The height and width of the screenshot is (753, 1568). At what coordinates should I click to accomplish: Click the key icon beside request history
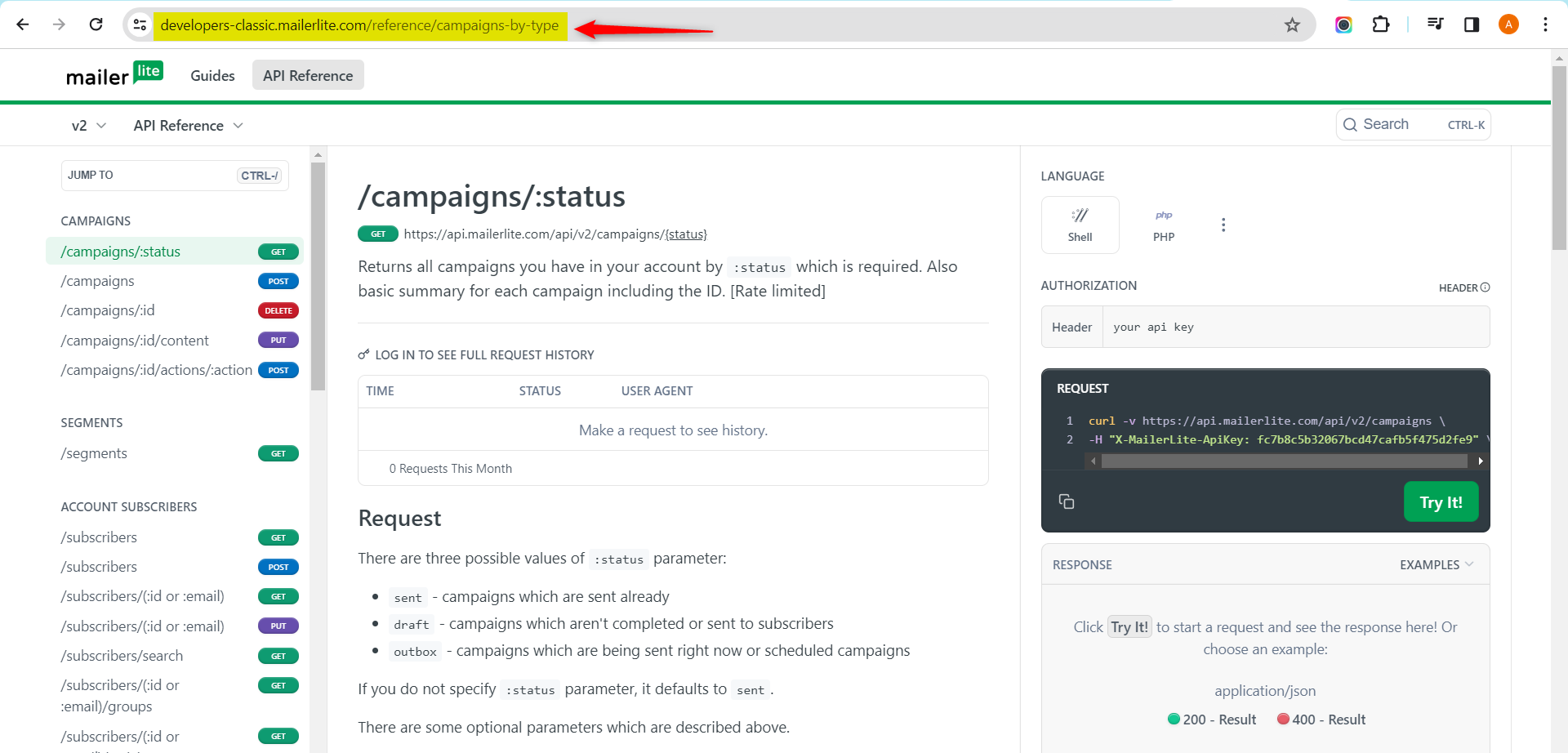[363, 354]
